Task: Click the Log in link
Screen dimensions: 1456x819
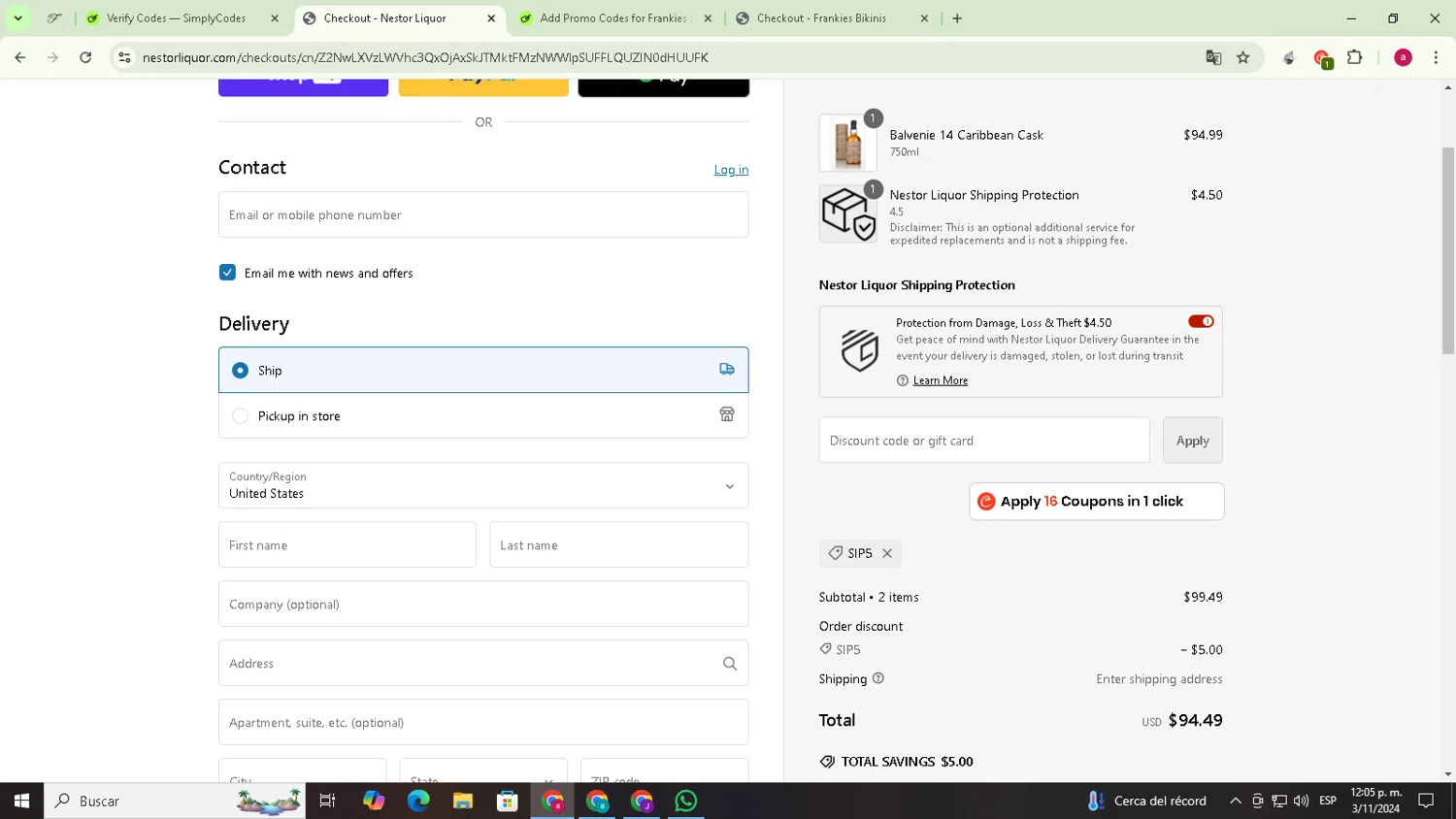Action: pyautogui.click(x=731, y=170)
